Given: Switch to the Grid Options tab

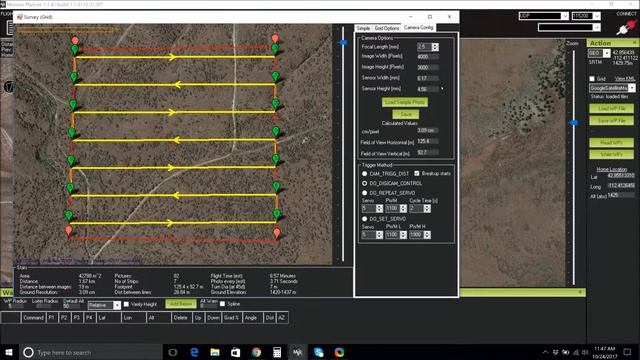Looking at the screenshot, I should [x=387, y=28].
